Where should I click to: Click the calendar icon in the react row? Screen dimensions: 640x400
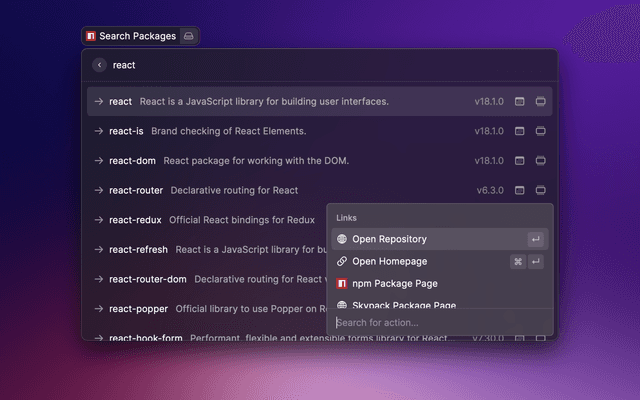click(519, 102)
